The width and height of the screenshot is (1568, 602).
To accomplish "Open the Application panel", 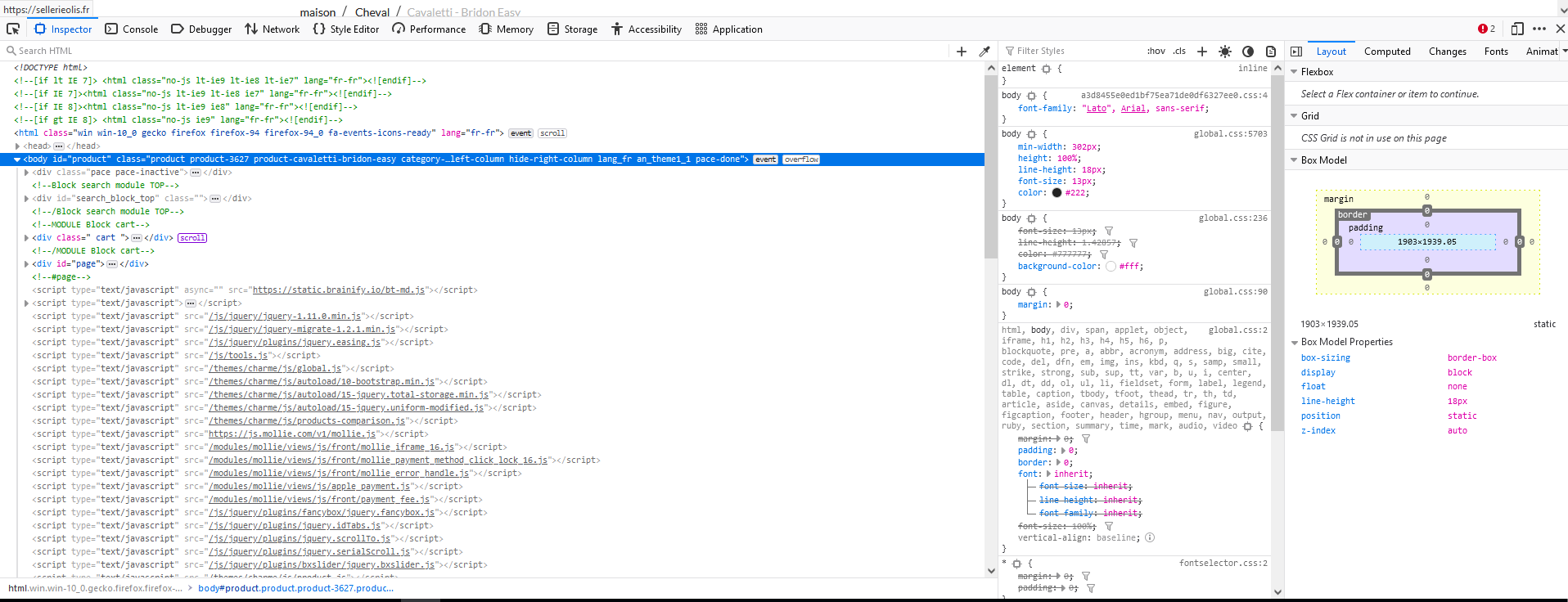I will 729,29.
